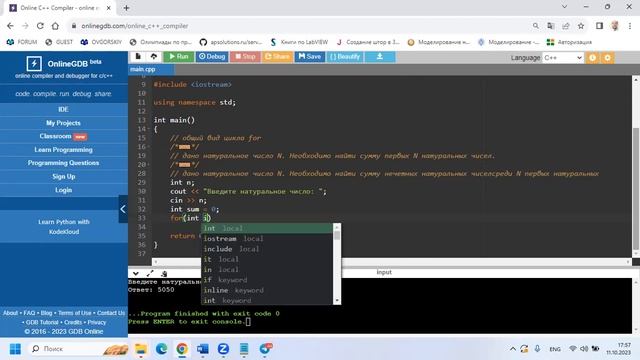Screen dimensions: 640x360
Task: Run the program with the green Run button
Action: click(179, 57)
